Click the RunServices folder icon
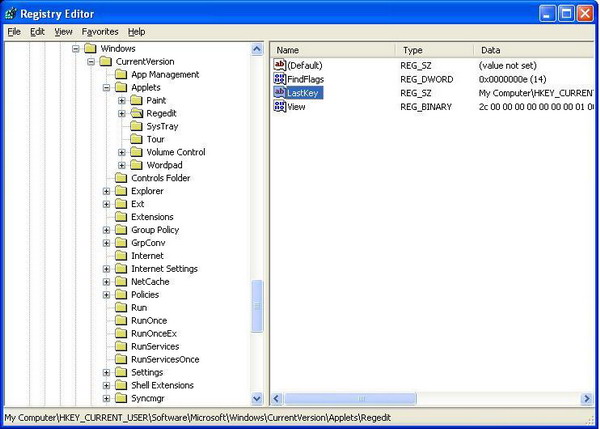This screenshot has width=600, height=429. [x=121, y=346]
